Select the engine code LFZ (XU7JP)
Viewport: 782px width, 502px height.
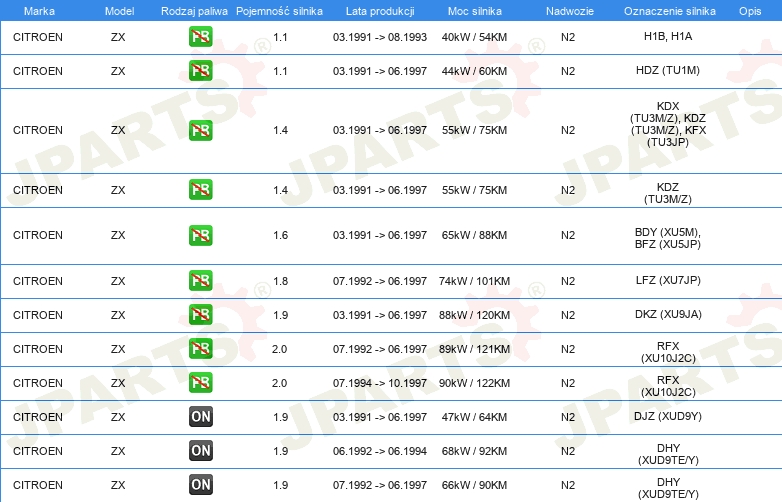click(x=668, y=280)
